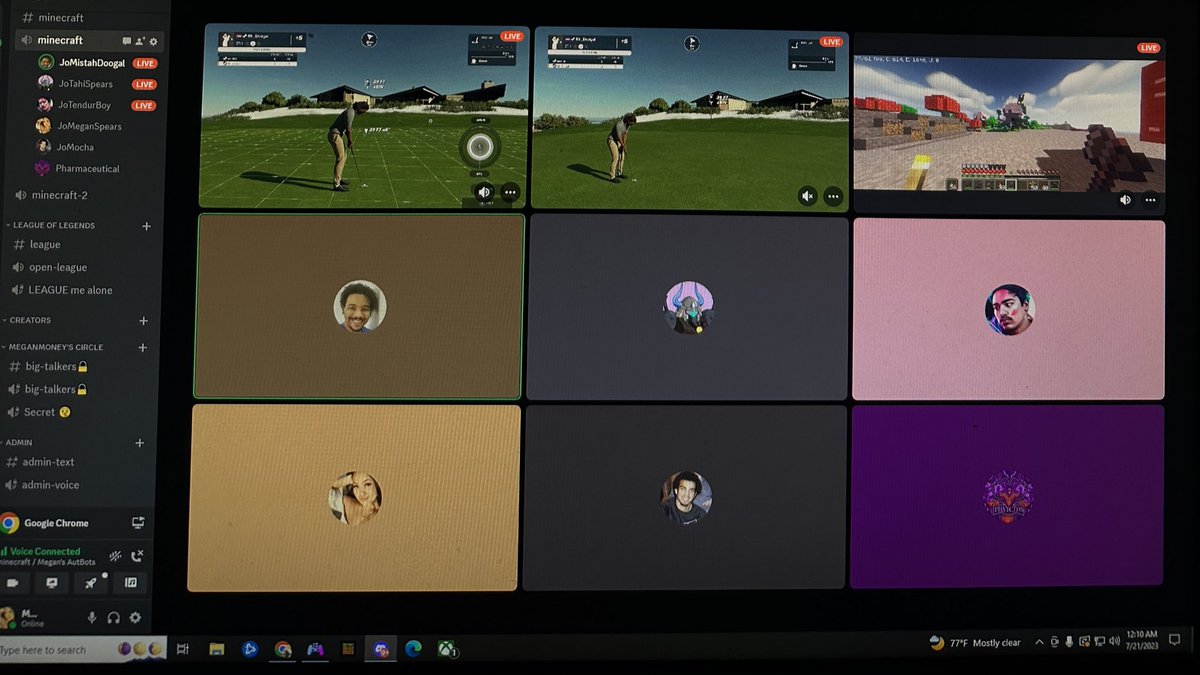Focus first golf stream thumbnail
Viewport: 1200px width, 675px height.
point(365,116)
